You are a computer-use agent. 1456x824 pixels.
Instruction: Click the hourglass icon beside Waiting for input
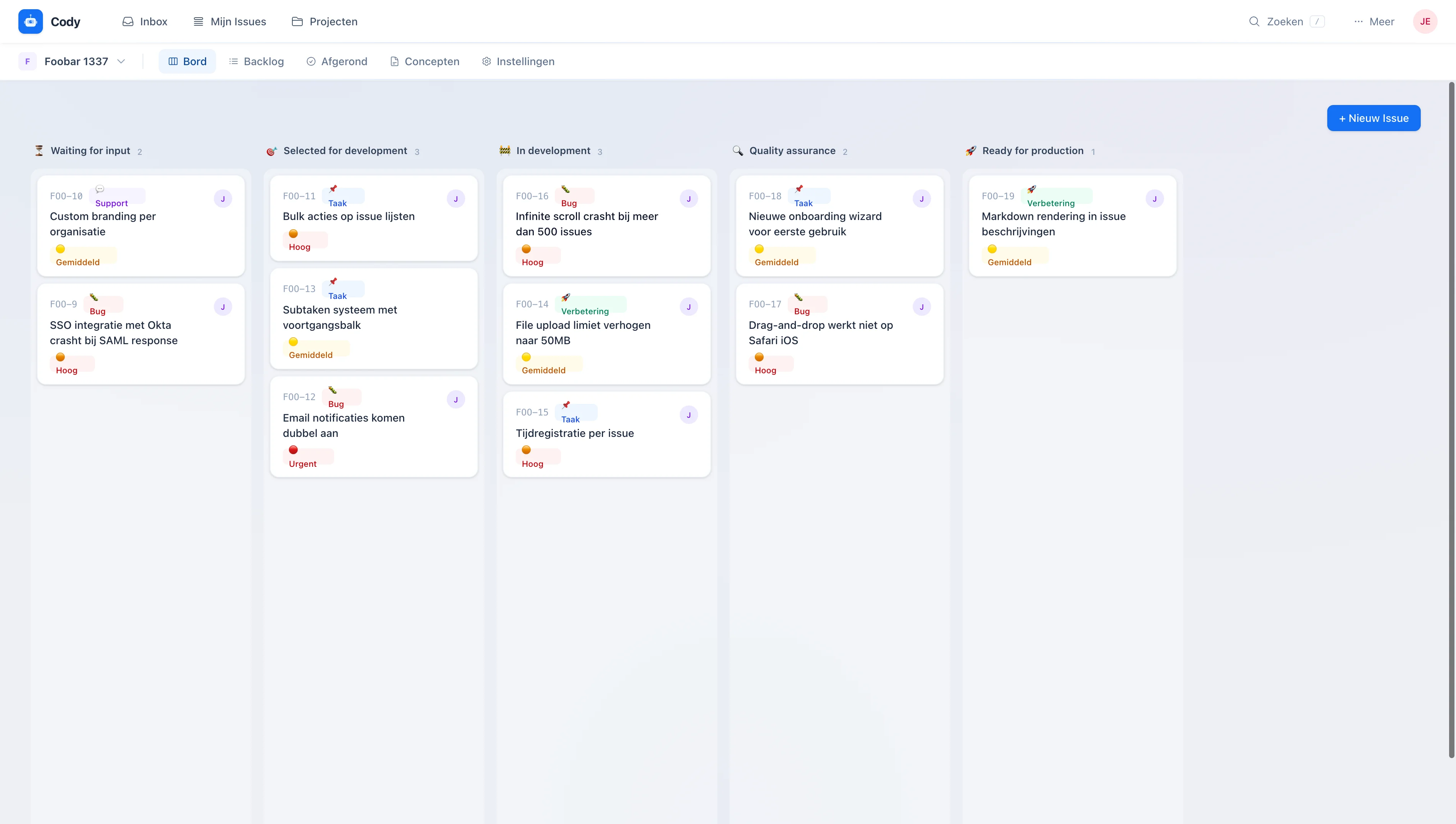(39, 151)
